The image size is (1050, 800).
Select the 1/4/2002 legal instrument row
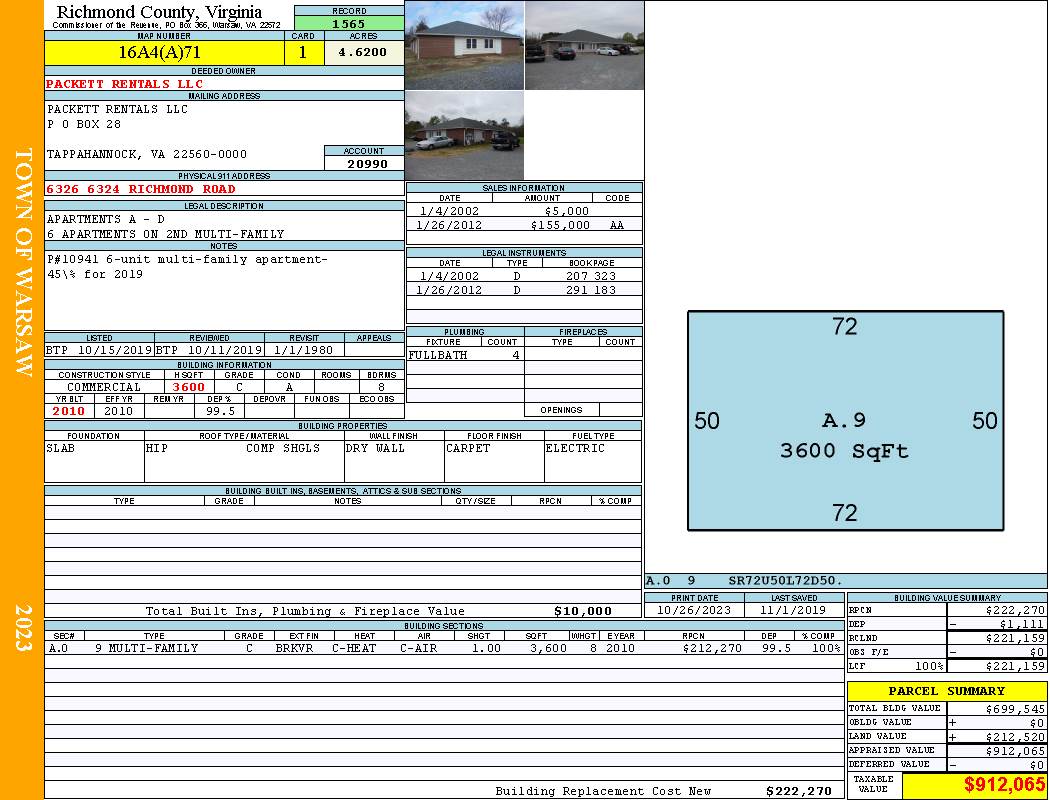coord(523,276)
